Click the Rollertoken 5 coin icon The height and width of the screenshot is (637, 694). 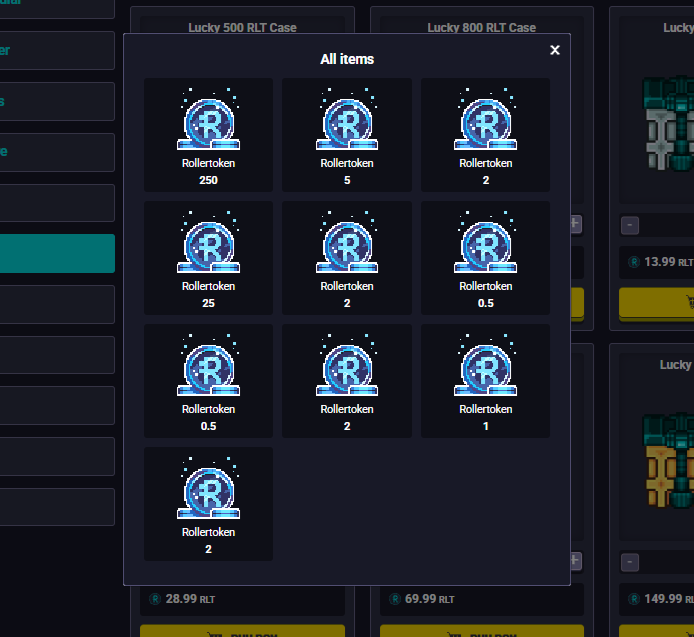point(347,120)
